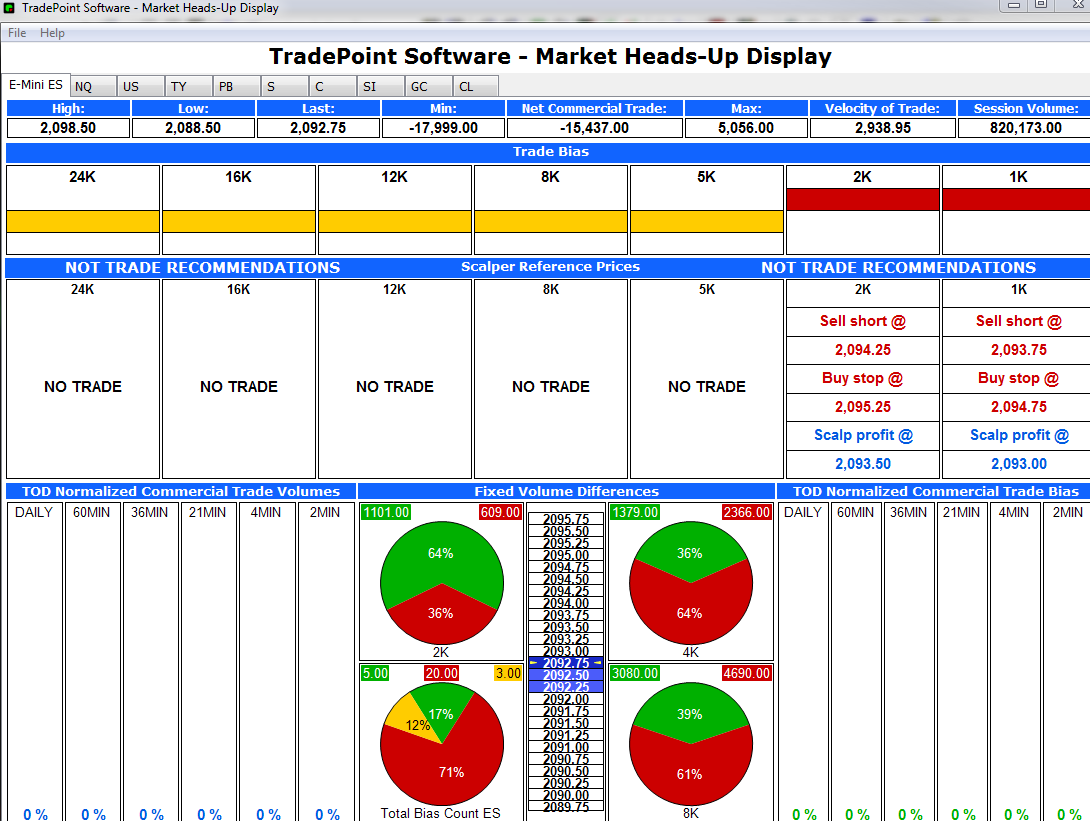Click the red 609.00 value above 2K pie
The image size is (1090, 821).
tap(500, 512)
